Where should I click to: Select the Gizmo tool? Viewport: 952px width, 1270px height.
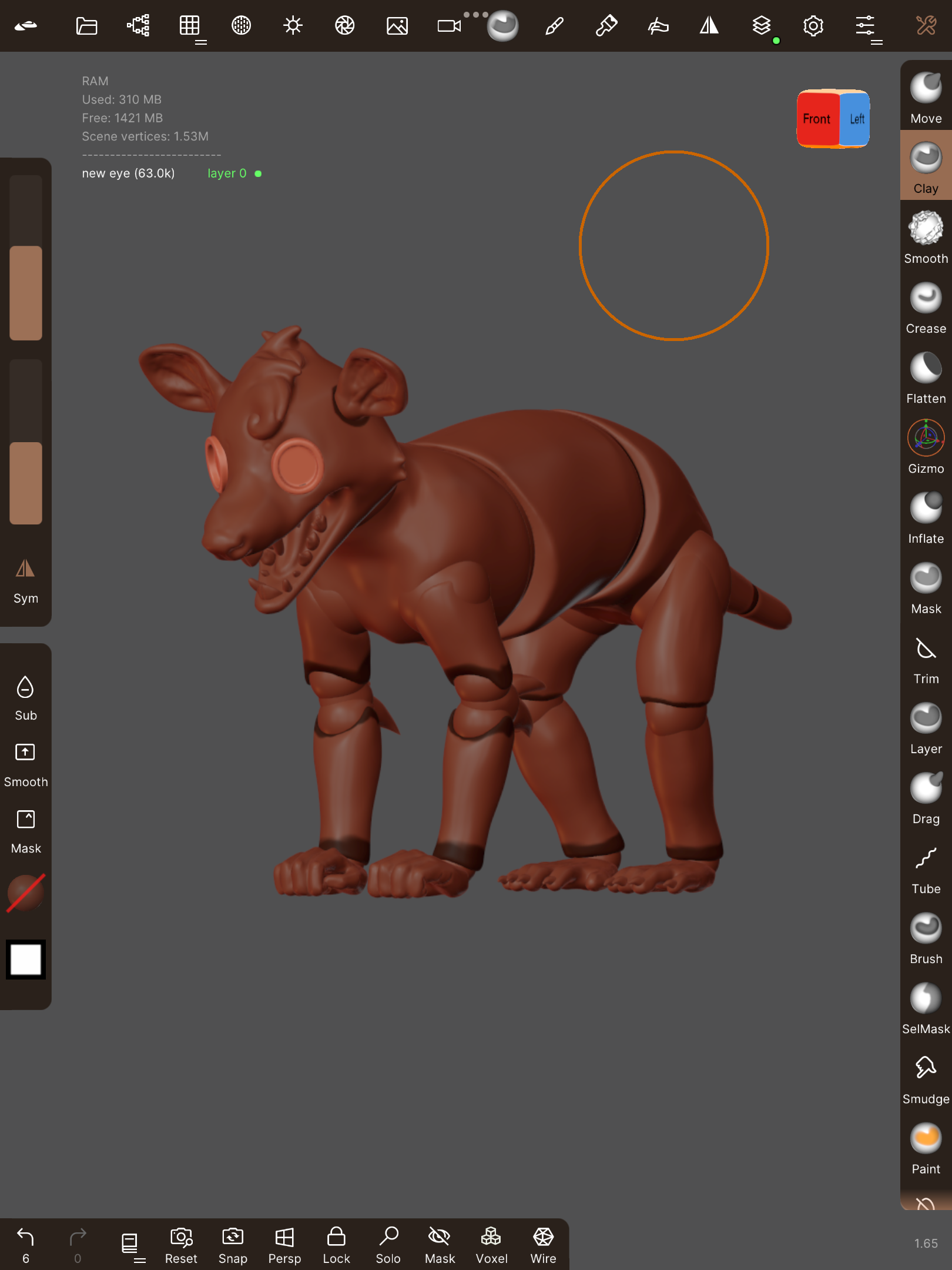click(x=926, y=447)
